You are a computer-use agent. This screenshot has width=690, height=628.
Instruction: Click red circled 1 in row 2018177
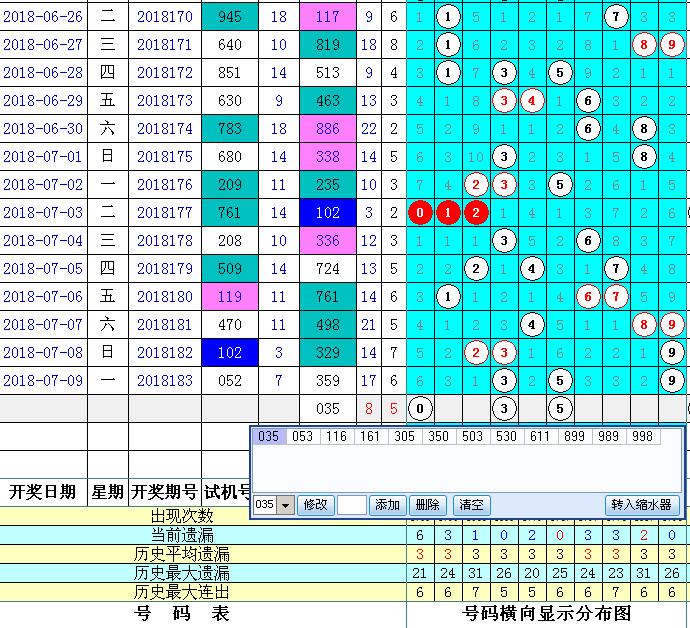click(x=449, y=213)
